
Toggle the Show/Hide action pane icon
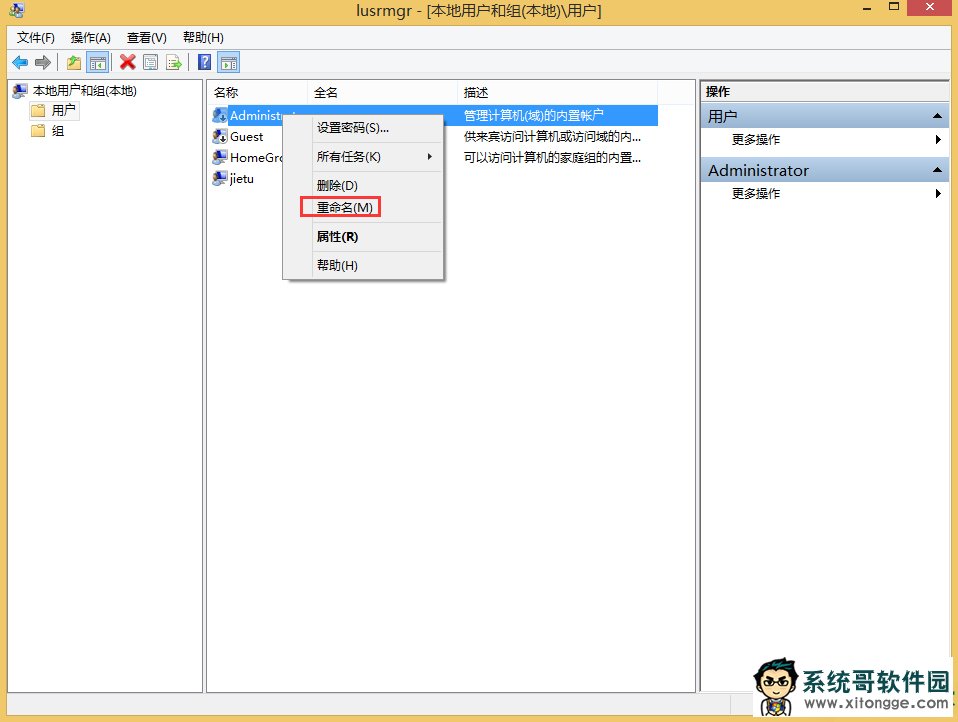(228, 62)
